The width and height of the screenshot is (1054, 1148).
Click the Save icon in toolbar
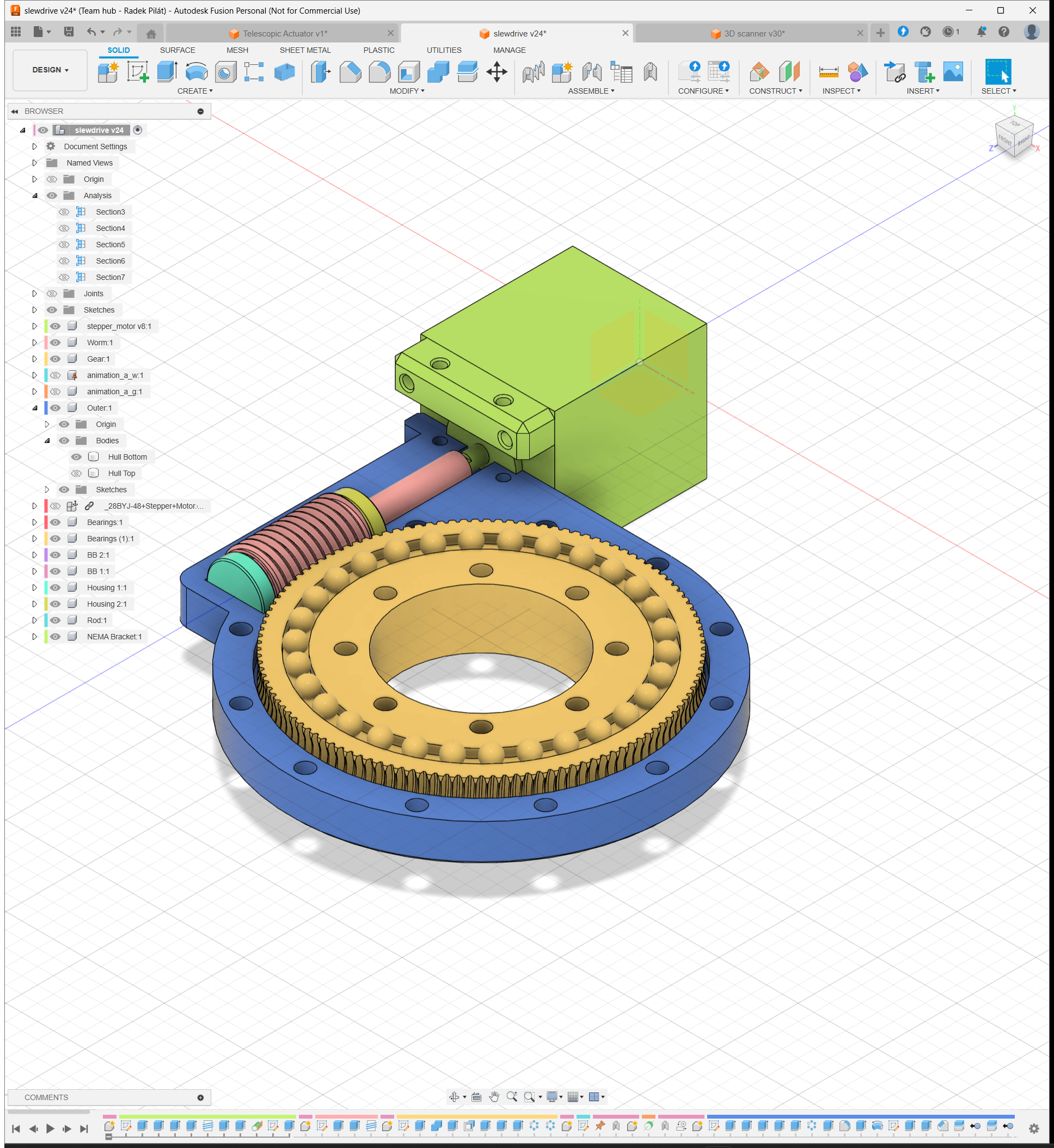(69, 32)
